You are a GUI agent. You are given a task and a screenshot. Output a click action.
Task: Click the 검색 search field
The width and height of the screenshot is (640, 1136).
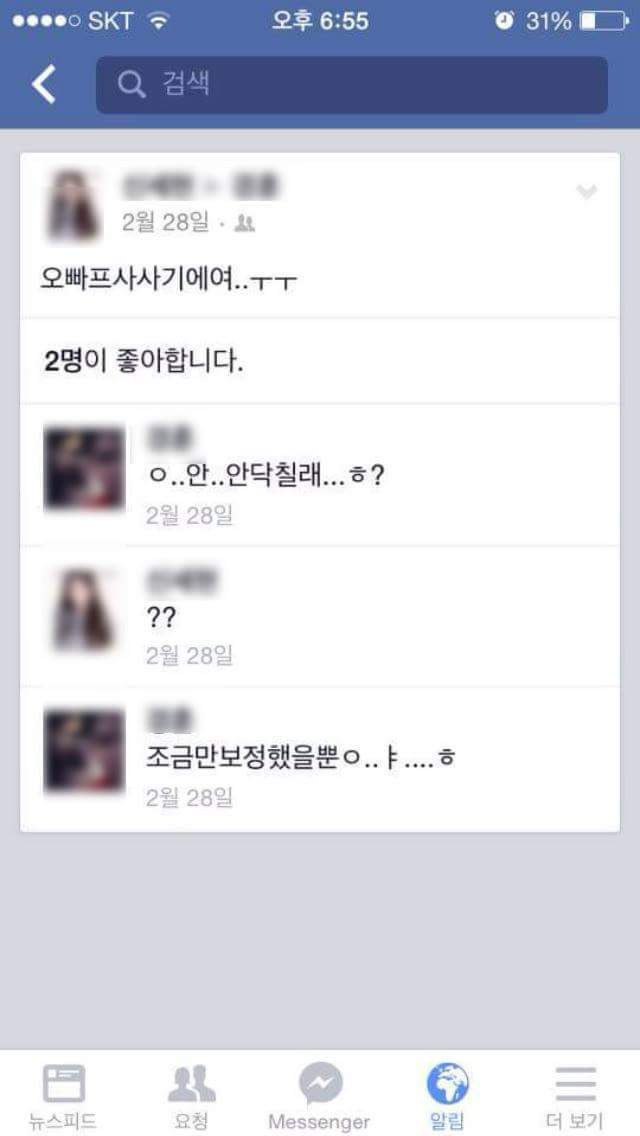352,85
